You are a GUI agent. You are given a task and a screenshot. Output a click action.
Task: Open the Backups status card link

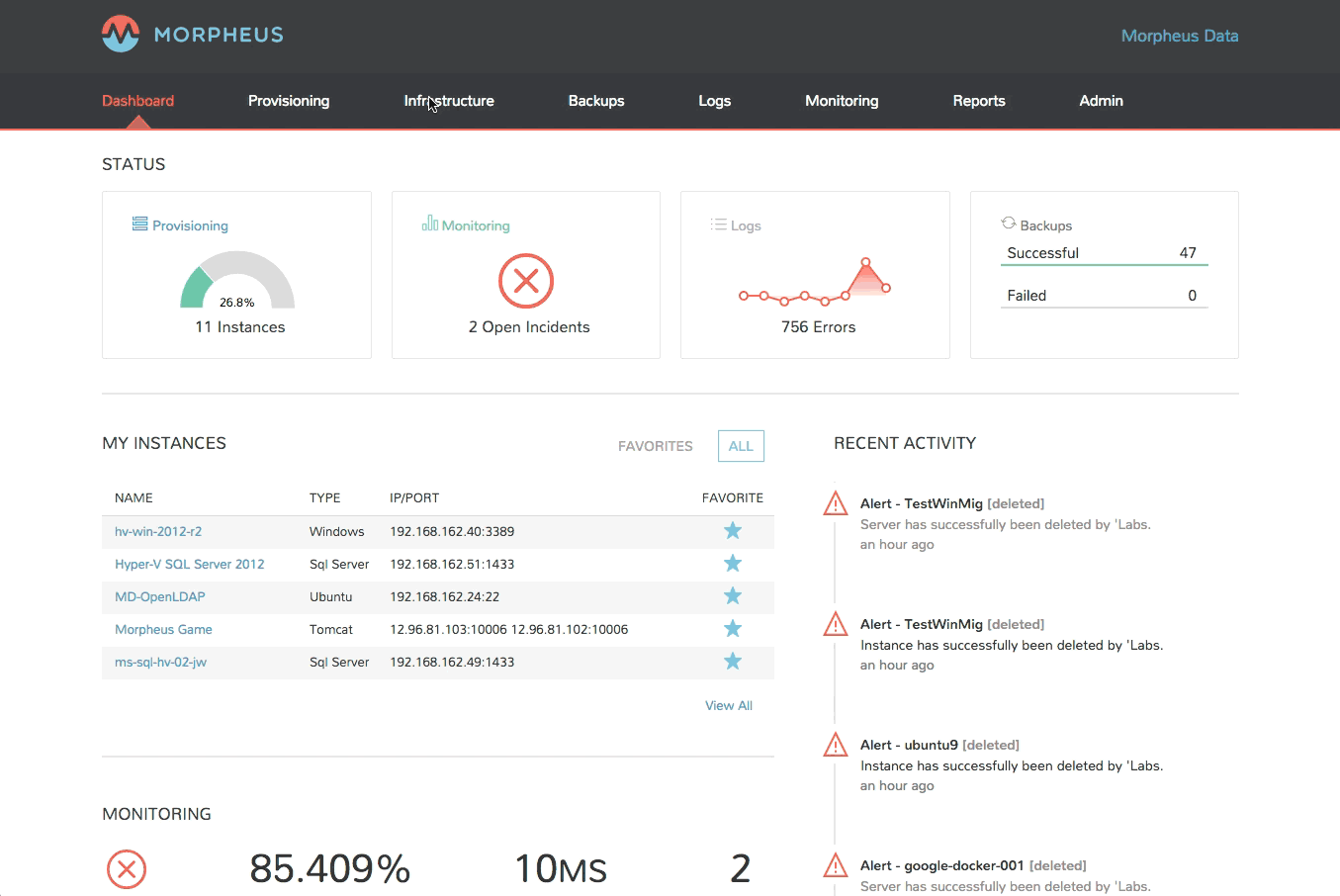(x=1046, y=225)
